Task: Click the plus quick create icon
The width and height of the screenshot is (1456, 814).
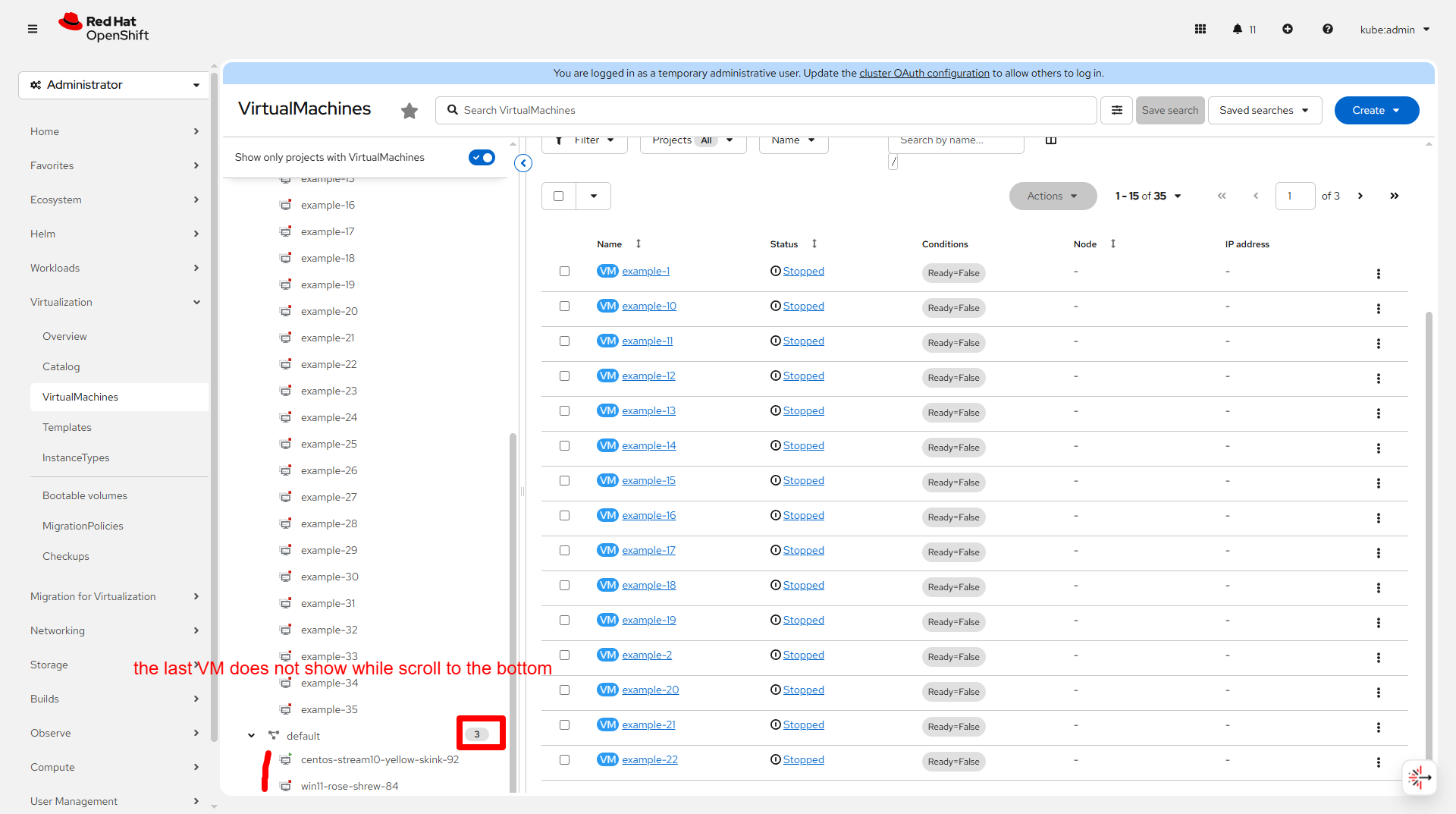Action: [1288, 29]
